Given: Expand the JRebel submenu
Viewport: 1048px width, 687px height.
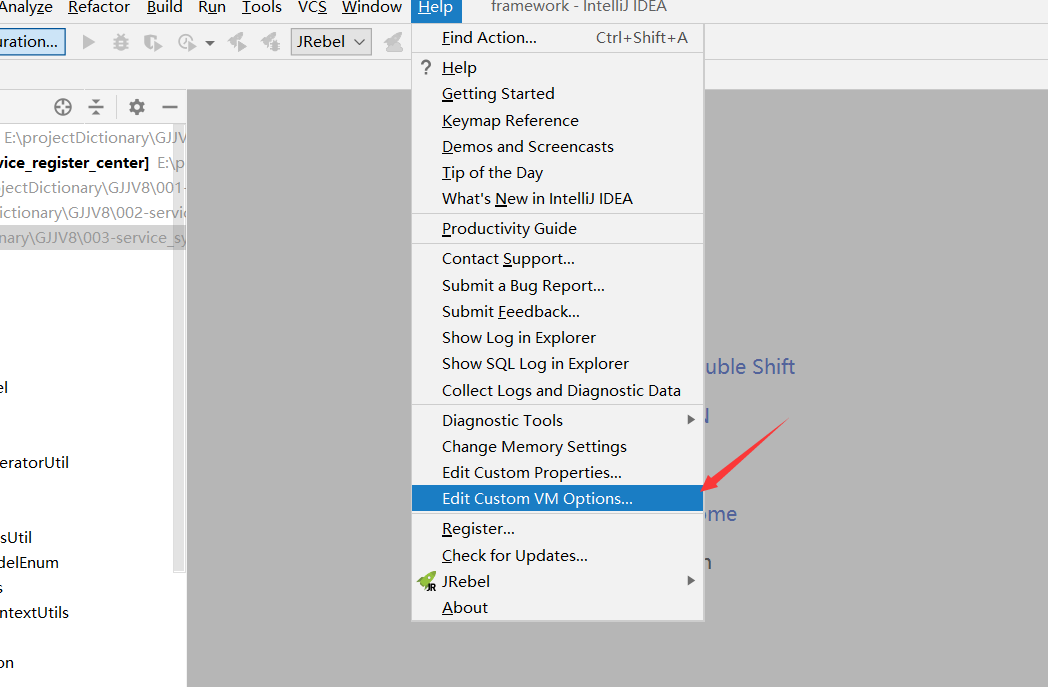Looking at the screenshot, I should (x=557, y=581).
